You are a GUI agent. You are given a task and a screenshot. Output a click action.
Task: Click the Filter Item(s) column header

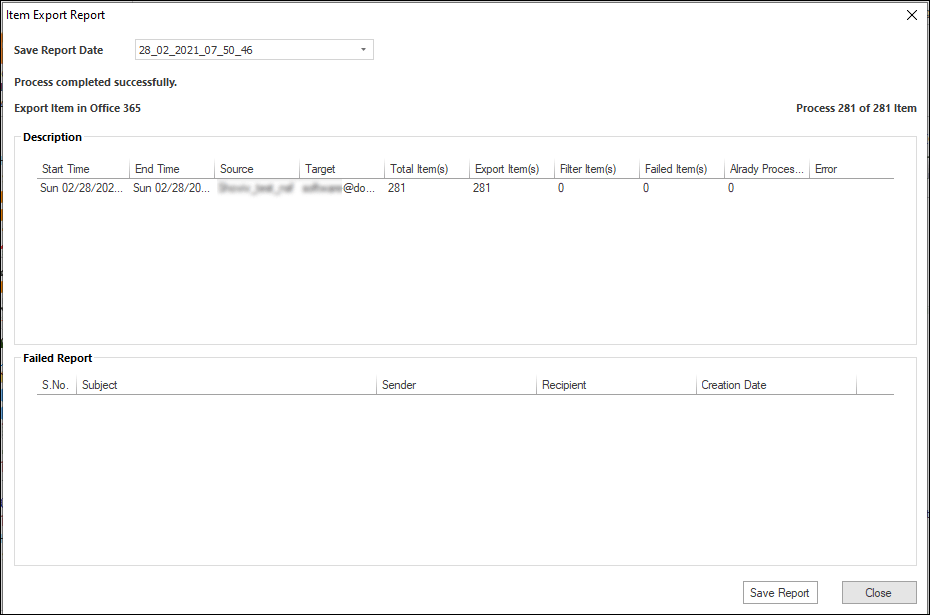point(597,169)
